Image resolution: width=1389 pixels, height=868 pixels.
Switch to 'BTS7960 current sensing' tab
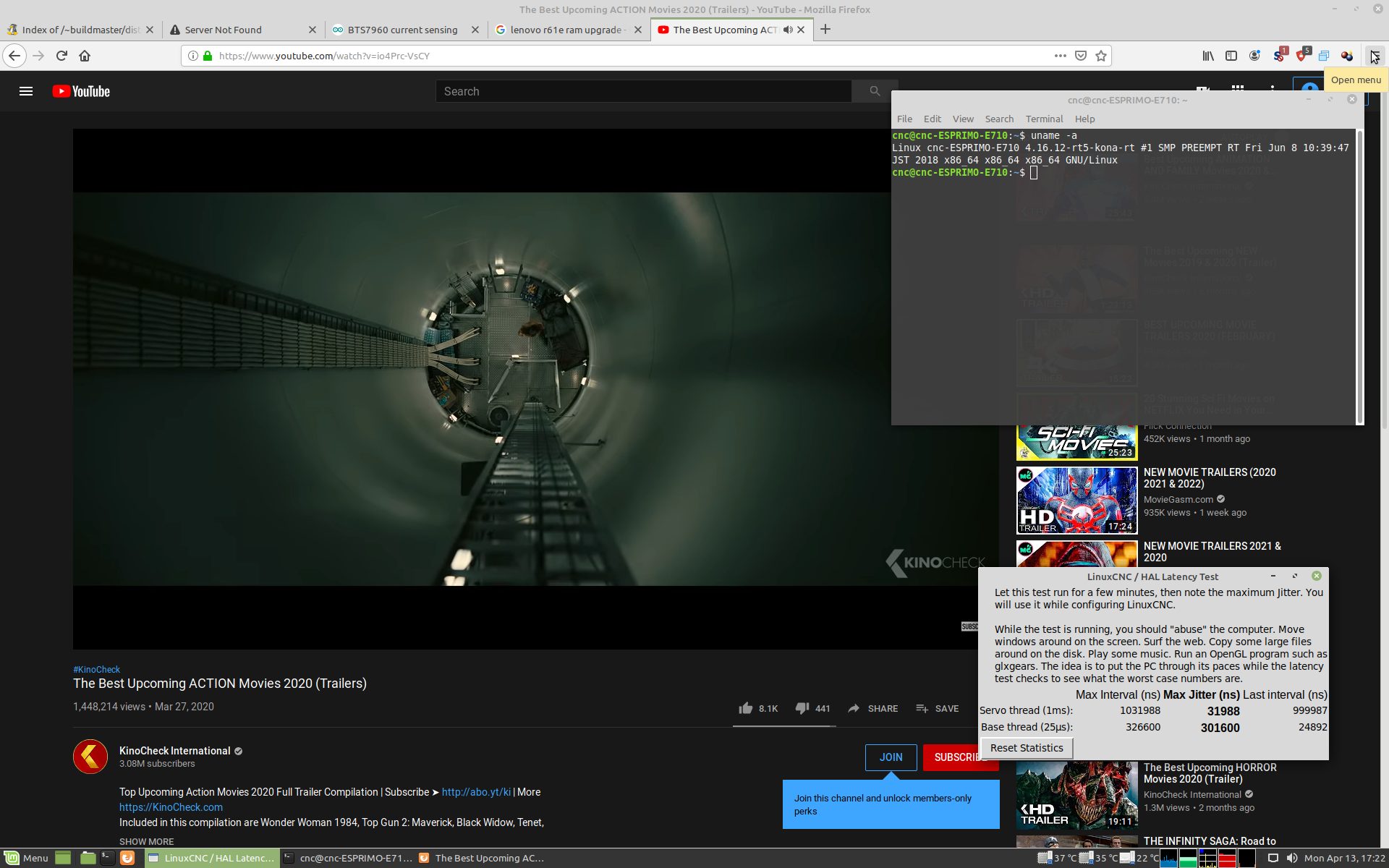[402, 30]
